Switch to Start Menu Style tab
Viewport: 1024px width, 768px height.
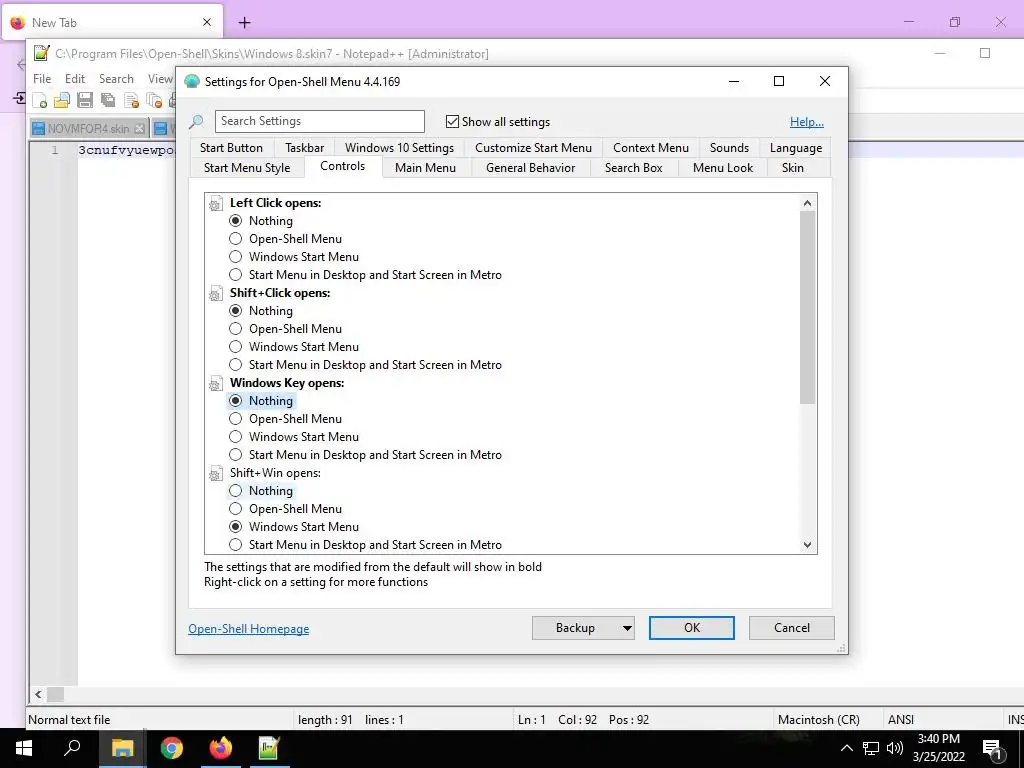coord(247,168)
